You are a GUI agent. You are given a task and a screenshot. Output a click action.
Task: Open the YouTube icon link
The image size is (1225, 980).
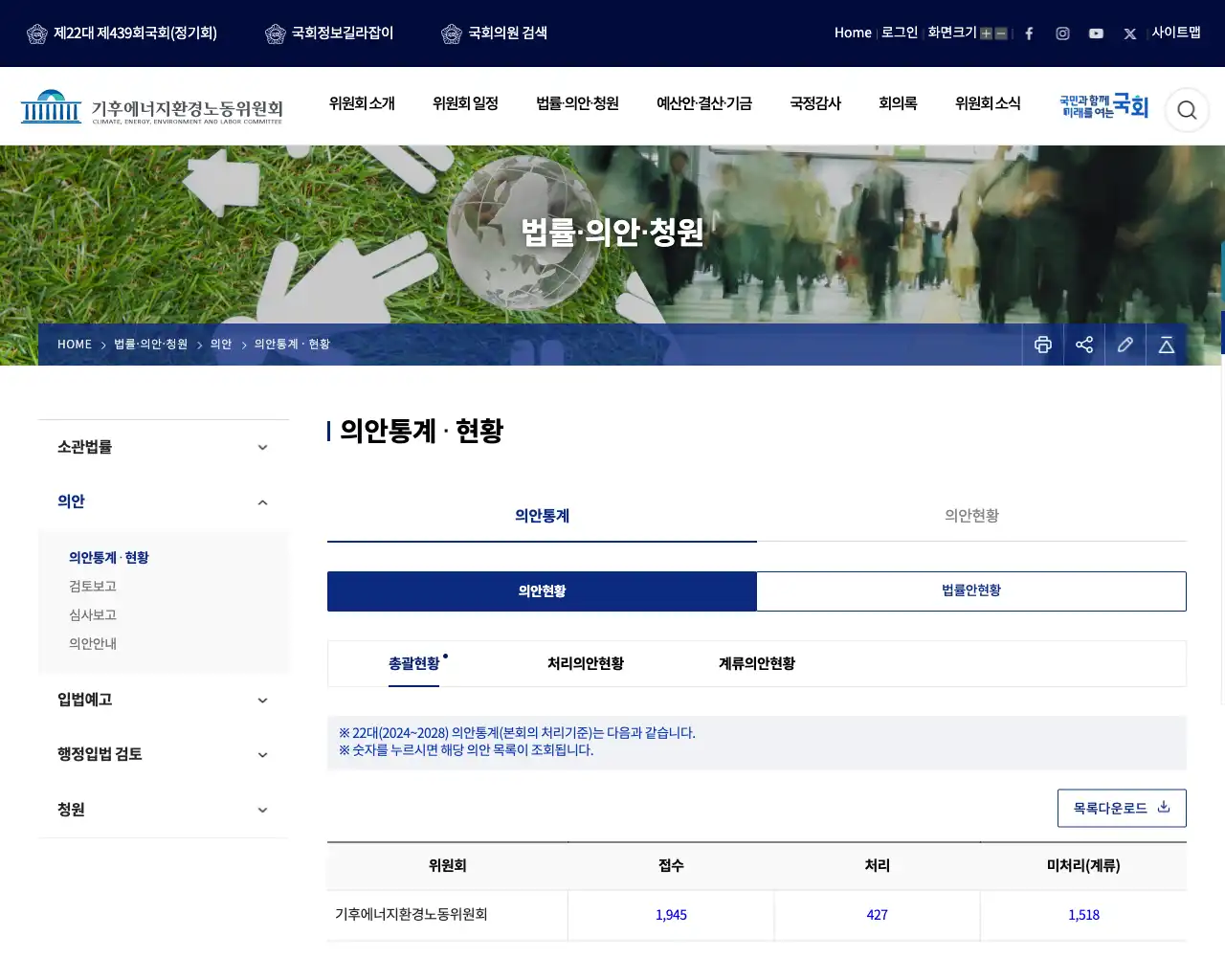click(1096, 33)
